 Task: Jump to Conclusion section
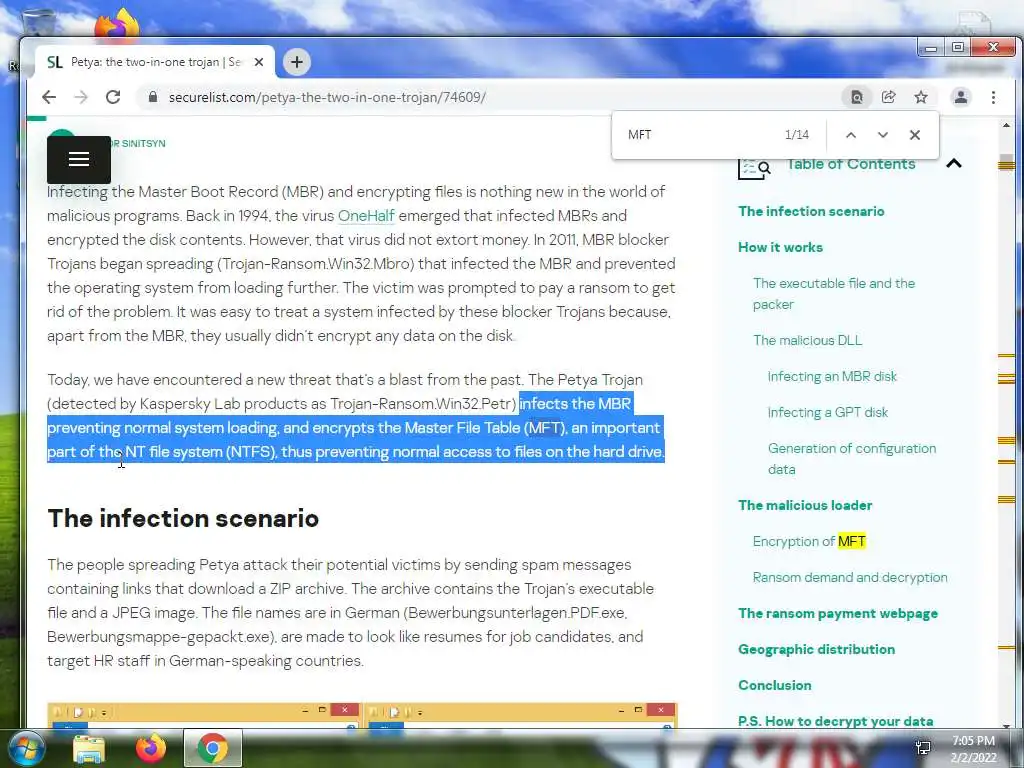click(775, 685)
